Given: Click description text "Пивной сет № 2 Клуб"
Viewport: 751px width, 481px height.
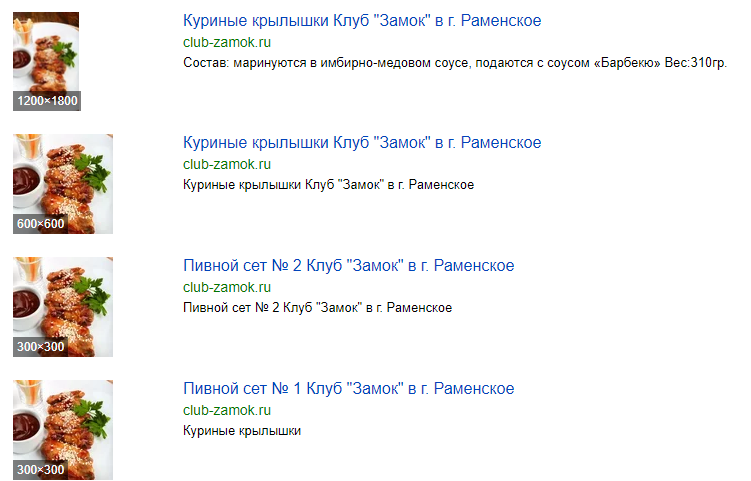Looking at the screenshot, I should pyautogui.click(x=317, y=308).
